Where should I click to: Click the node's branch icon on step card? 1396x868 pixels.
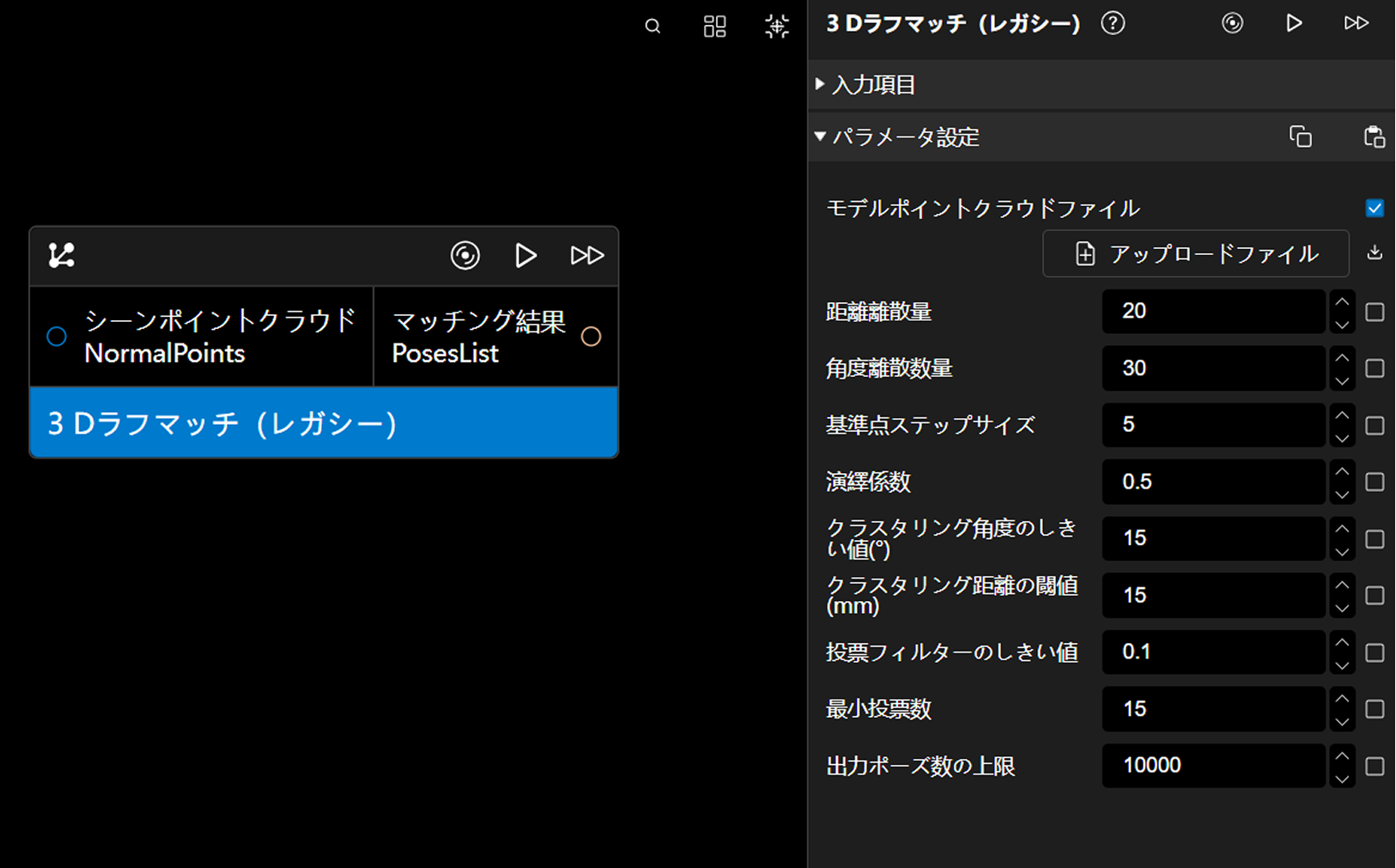62,255
